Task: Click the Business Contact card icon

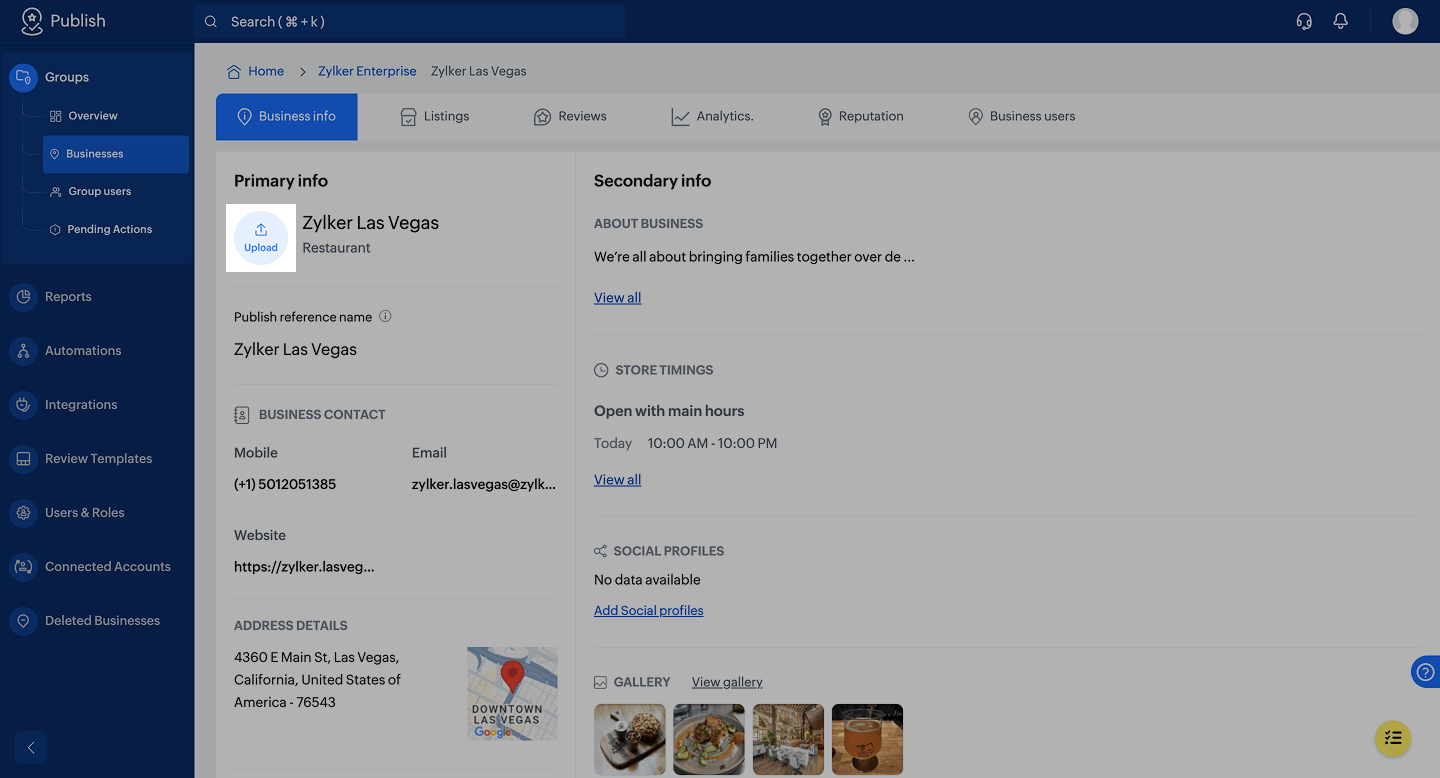Action: (241, 414)
